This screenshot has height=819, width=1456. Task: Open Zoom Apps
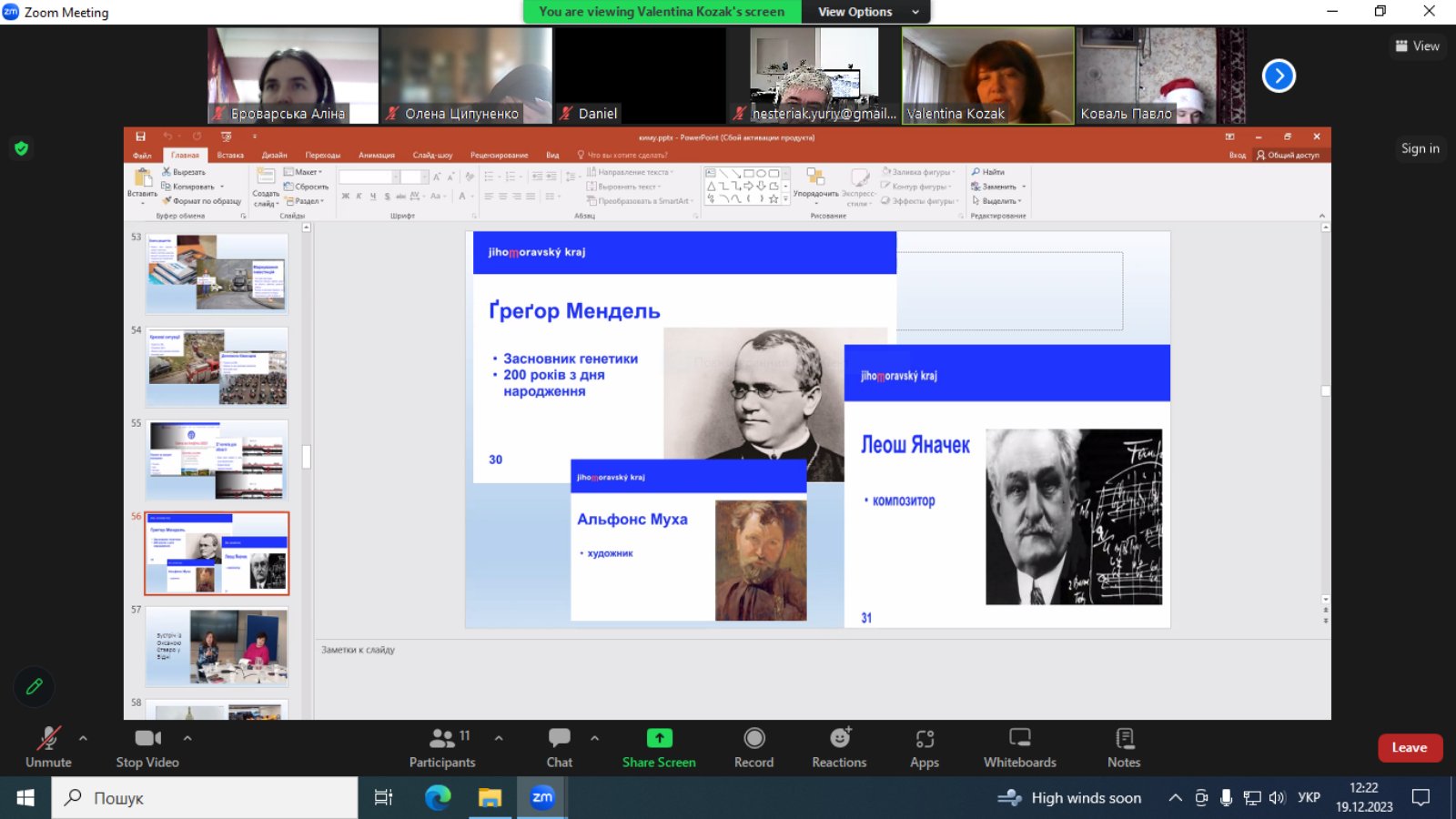click(x=925, y=747)
